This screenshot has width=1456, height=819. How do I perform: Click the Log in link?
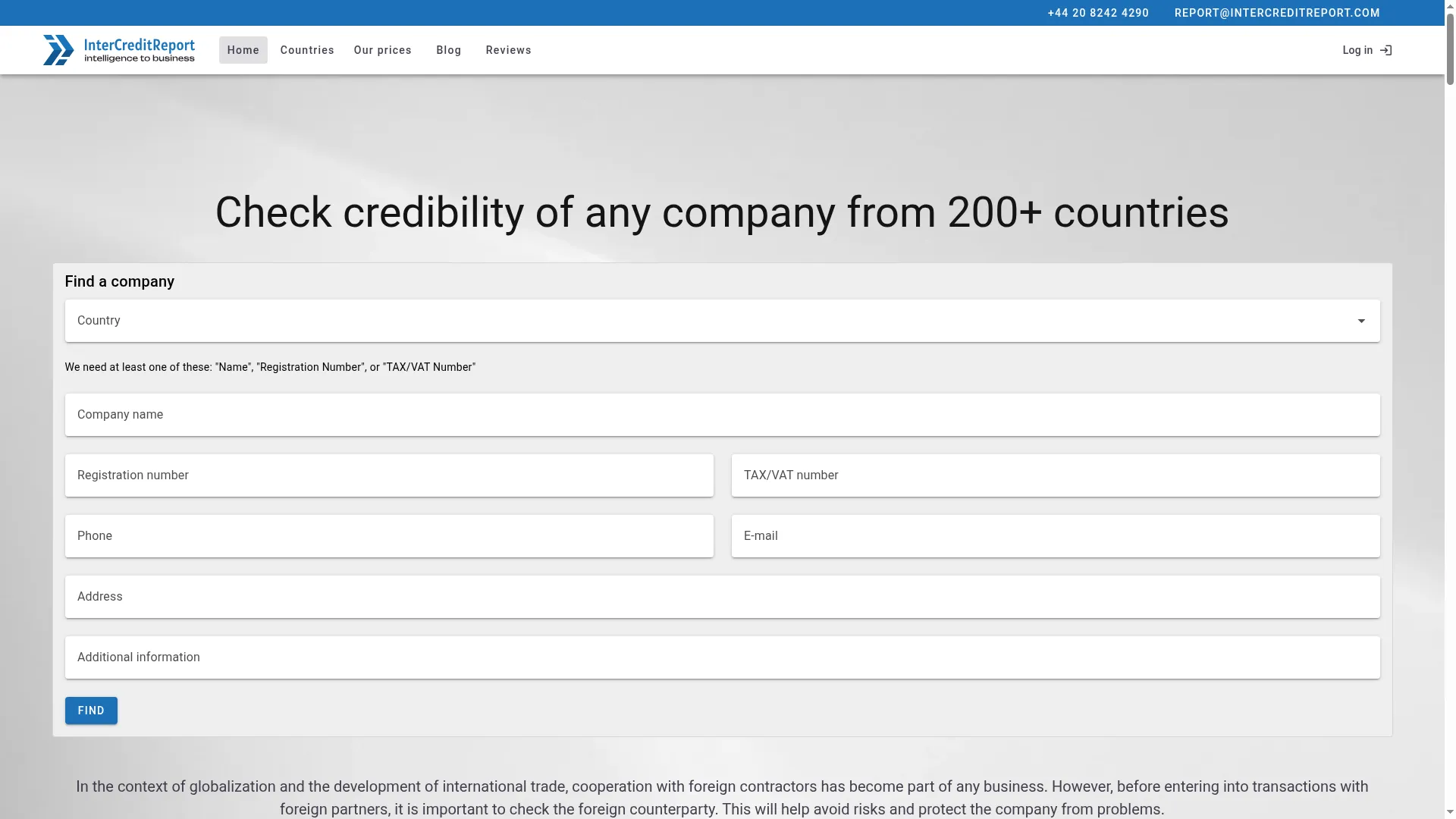(x=1367, y=50)
